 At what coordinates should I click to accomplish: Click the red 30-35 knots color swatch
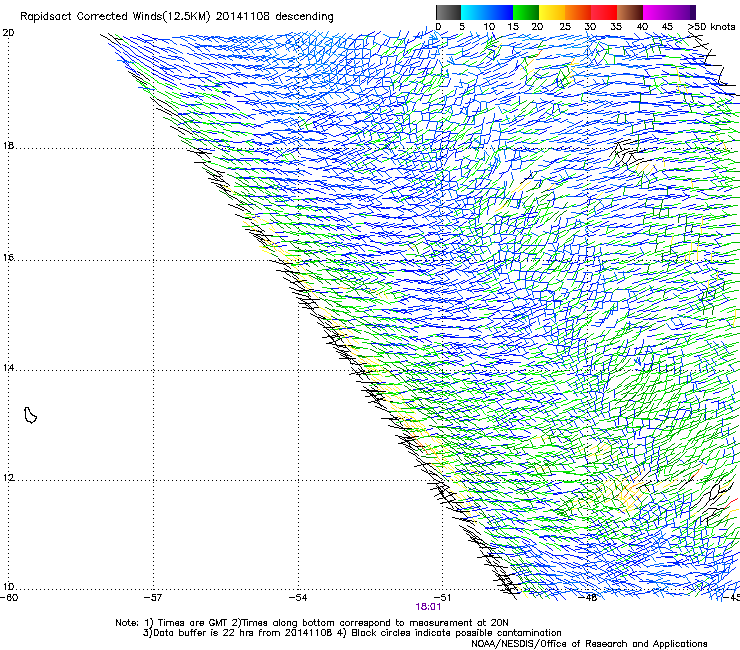(604, 12)
